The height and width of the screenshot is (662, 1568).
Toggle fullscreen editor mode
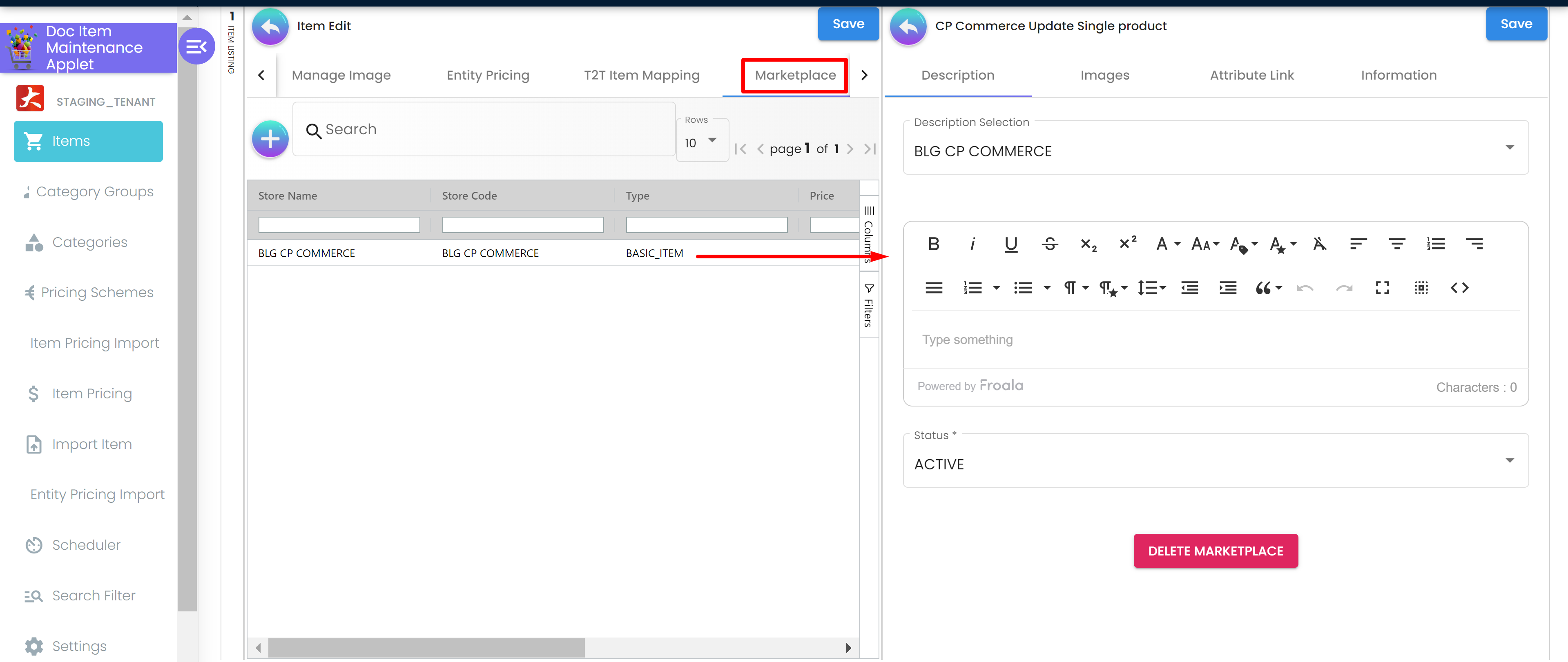(x=1382, y=288)
